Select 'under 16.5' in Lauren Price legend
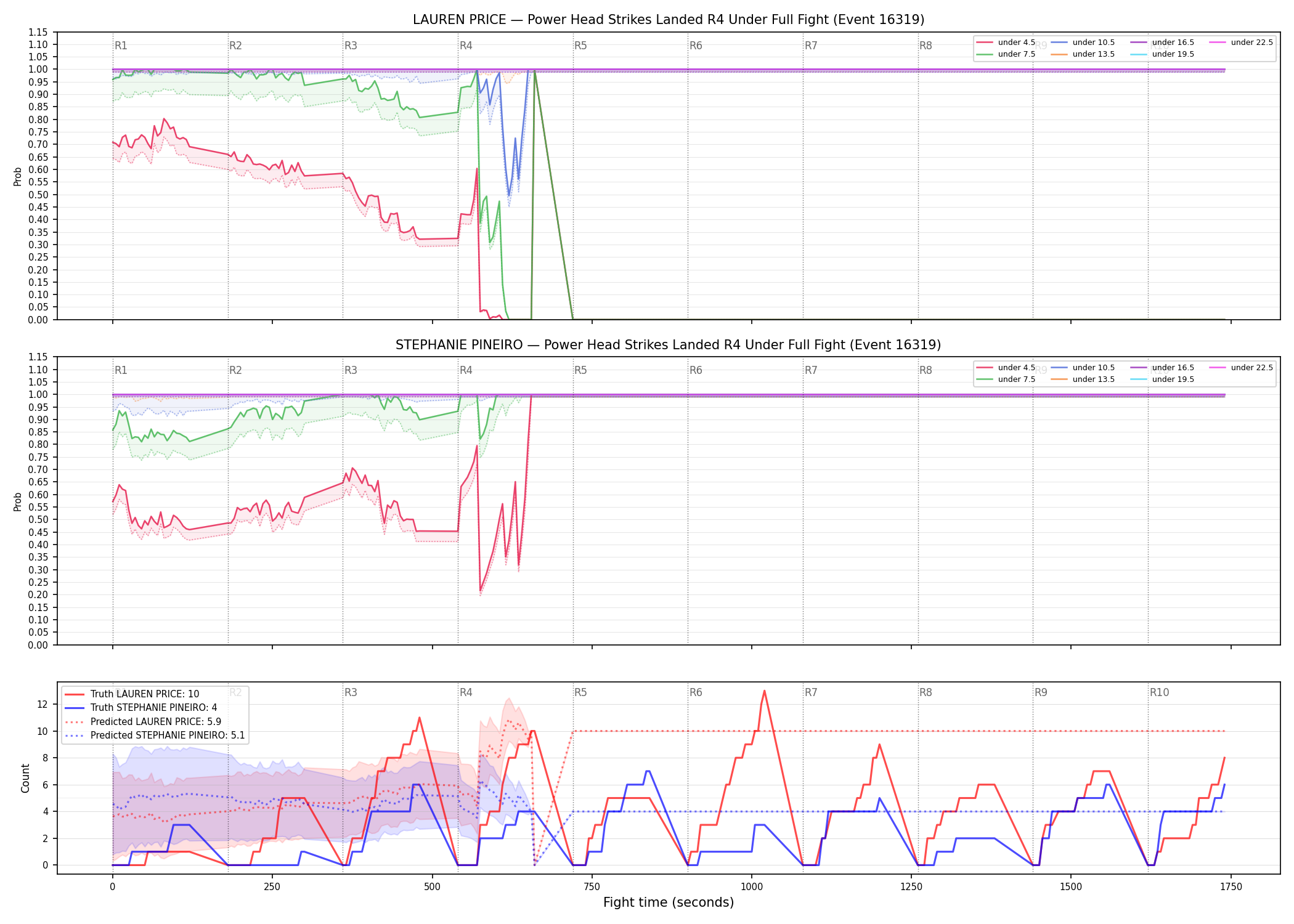This screenshot has width=1294, height=924. [1162, 43]
